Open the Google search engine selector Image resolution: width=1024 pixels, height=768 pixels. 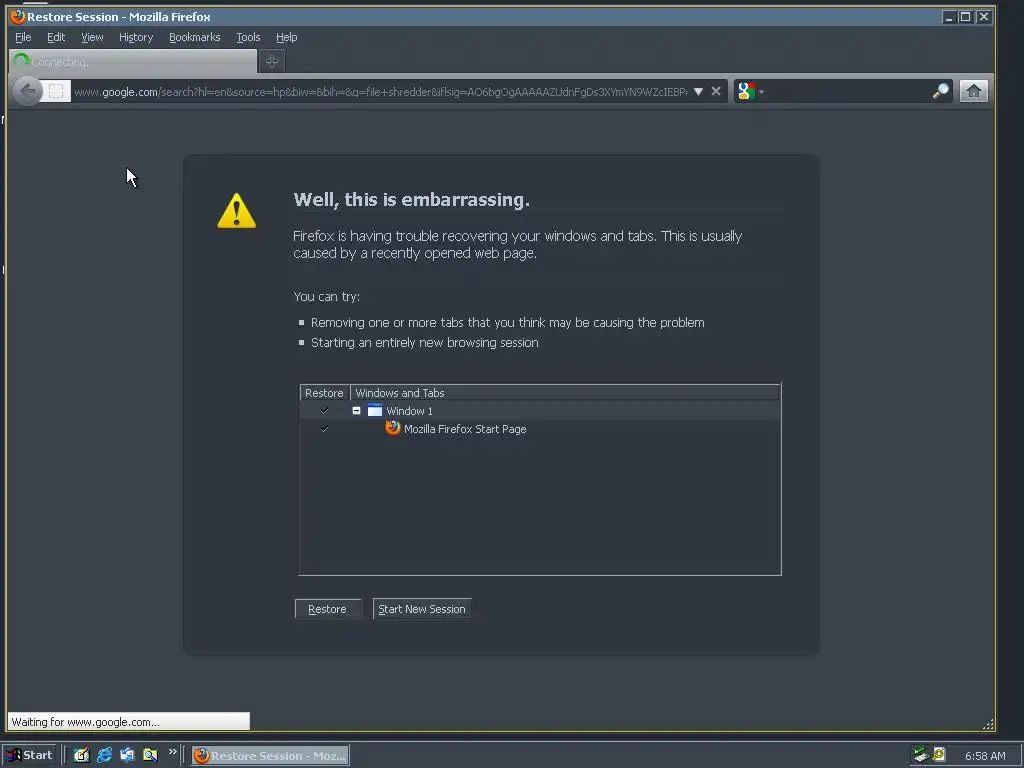point(750,91)
